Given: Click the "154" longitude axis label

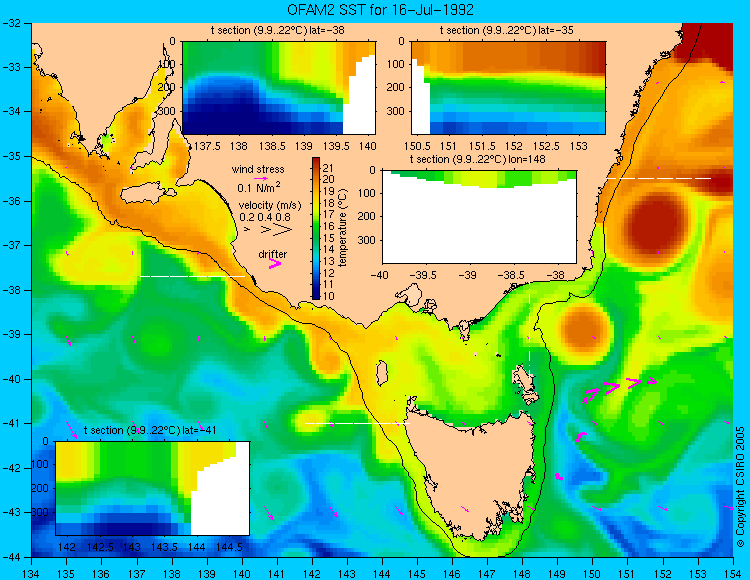Looking at the screenshot, I should click(733, 573).
